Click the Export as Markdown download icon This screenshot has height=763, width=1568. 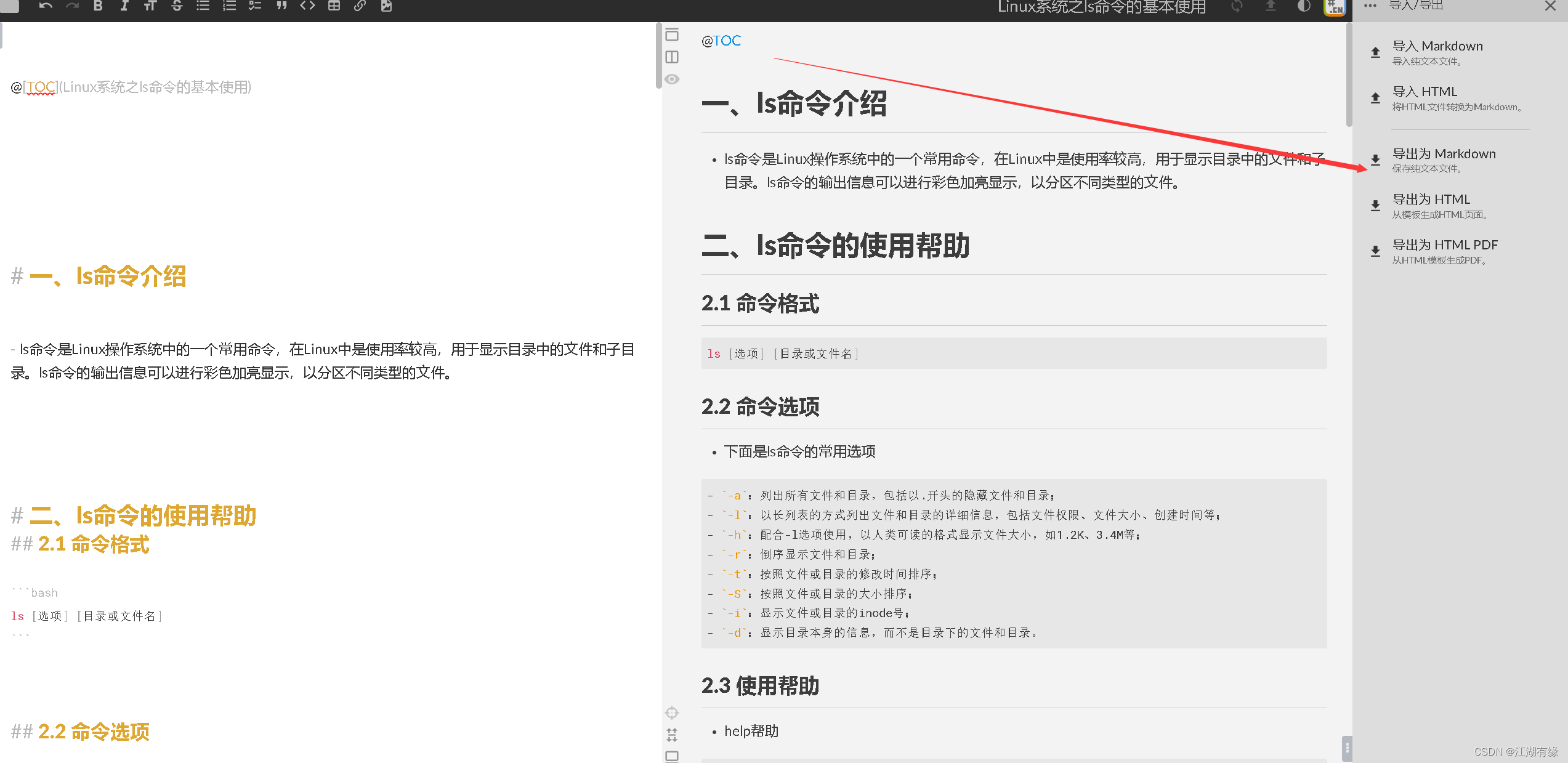point(1375,160)
